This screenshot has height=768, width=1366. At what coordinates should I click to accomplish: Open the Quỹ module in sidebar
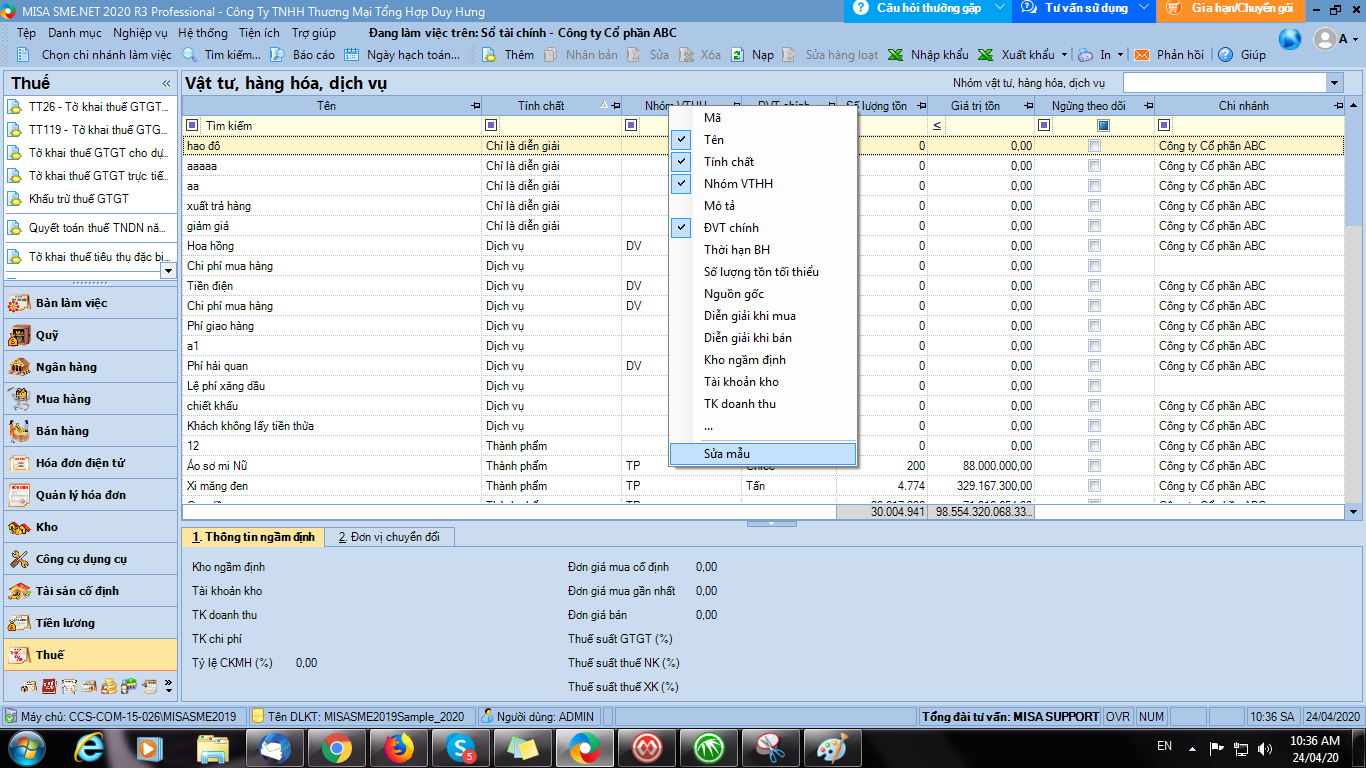coord(90,335)
